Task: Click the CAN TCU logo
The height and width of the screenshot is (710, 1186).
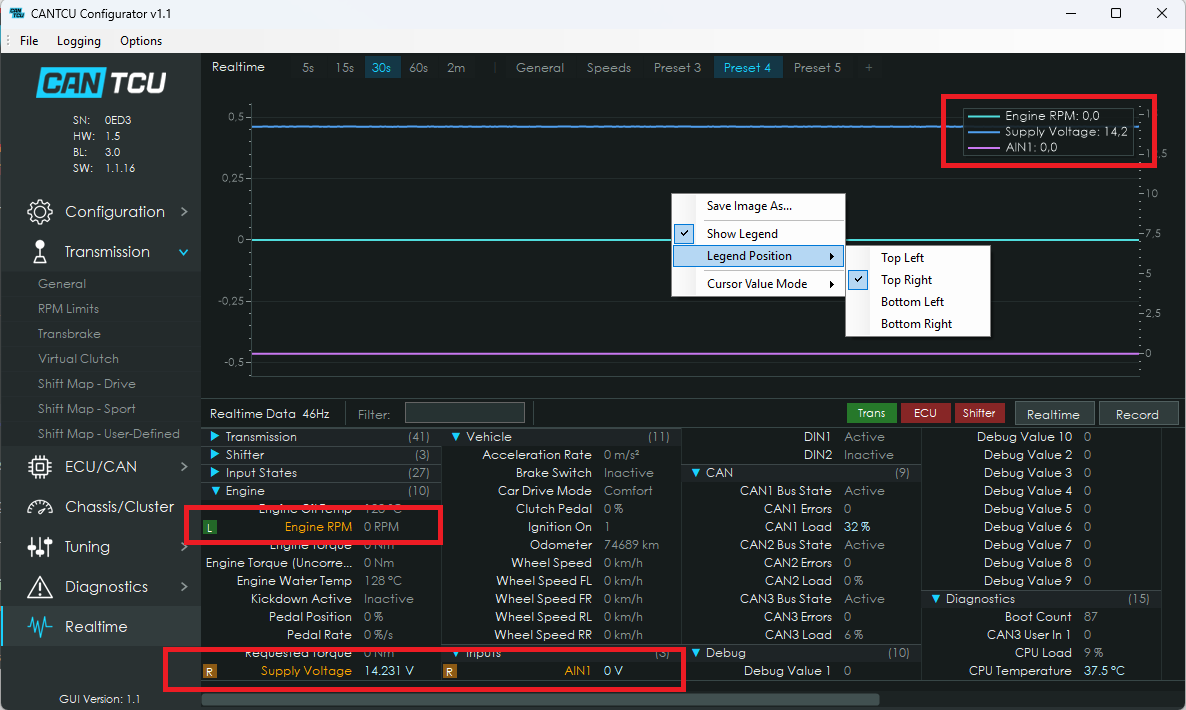Action: click(101, 82)
